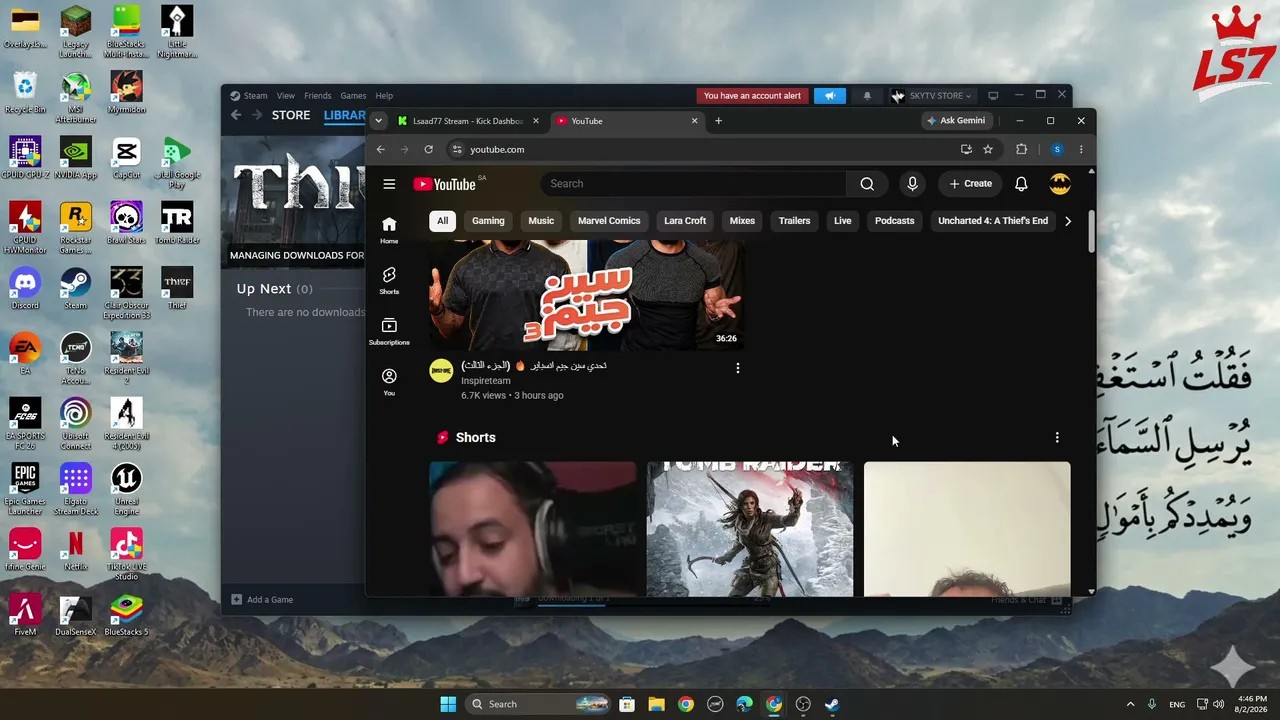Select the Lara Croft chip
Viewport: 1280px width, 720px height.
tap(685, 221)
